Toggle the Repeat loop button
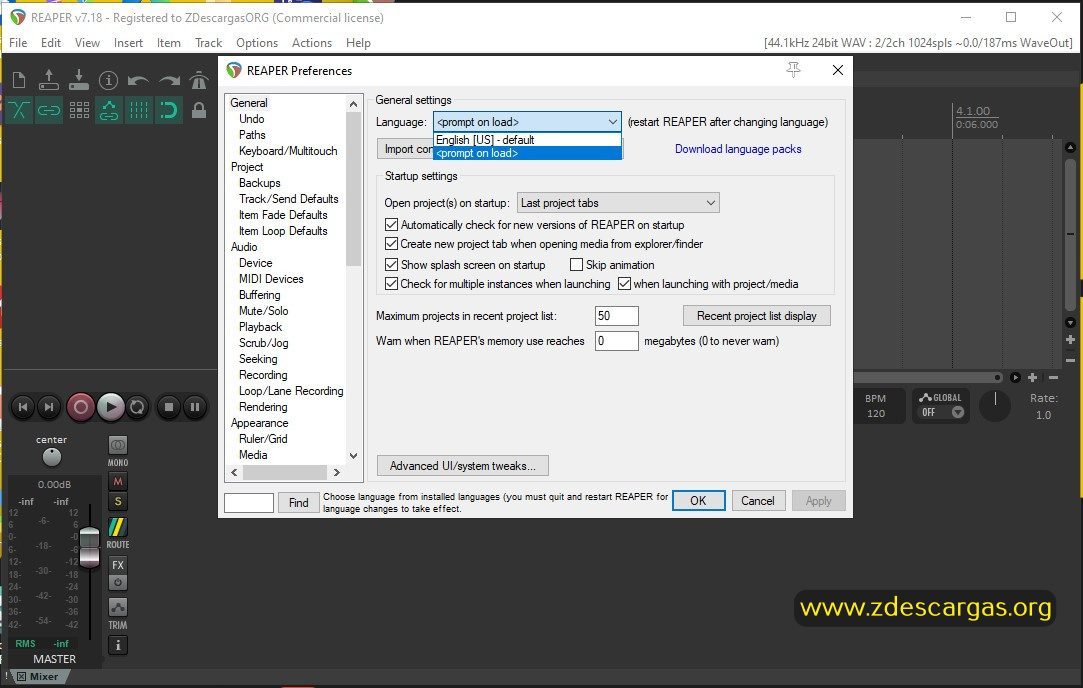The width and height of the screenshot is (1083, 688). click(x=137, y=407)
